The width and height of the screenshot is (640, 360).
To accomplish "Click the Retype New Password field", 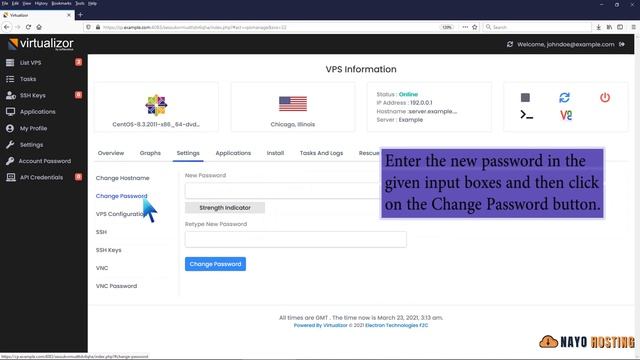I will 296,239.
